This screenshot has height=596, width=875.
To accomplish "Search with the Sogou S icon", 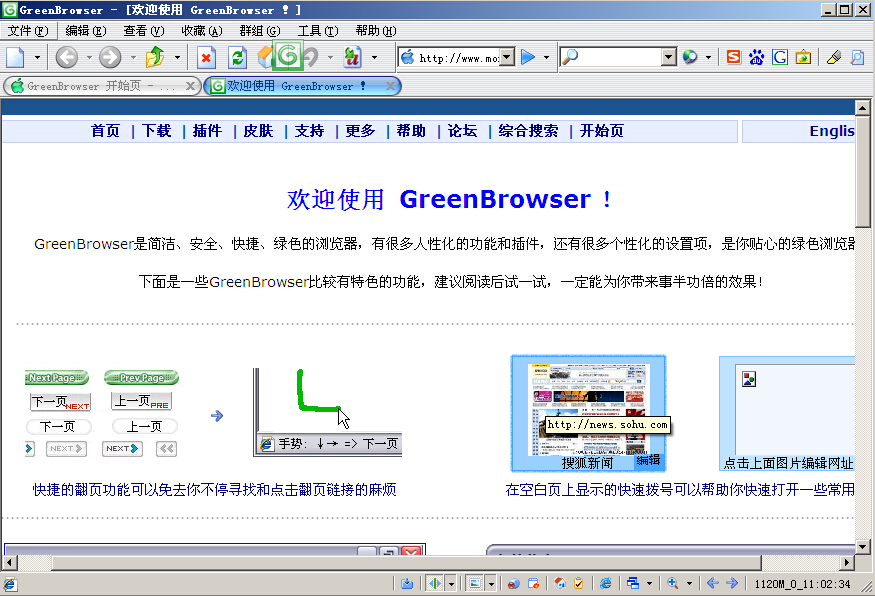I will 733,57.
